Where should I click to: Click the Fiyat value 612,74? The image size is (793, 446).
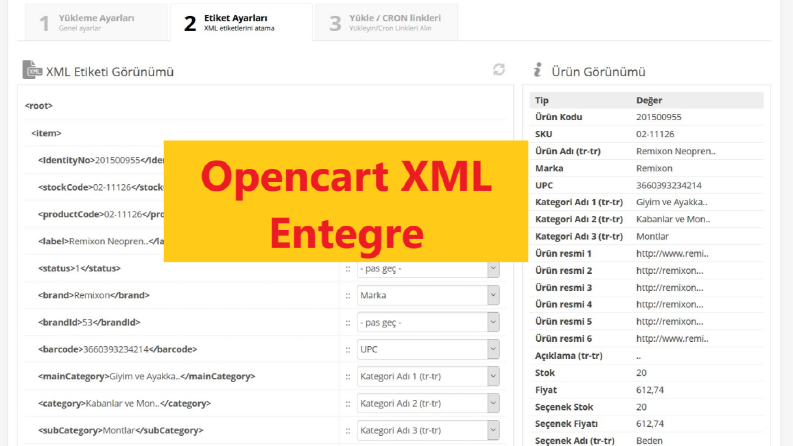tap(650, 390)
